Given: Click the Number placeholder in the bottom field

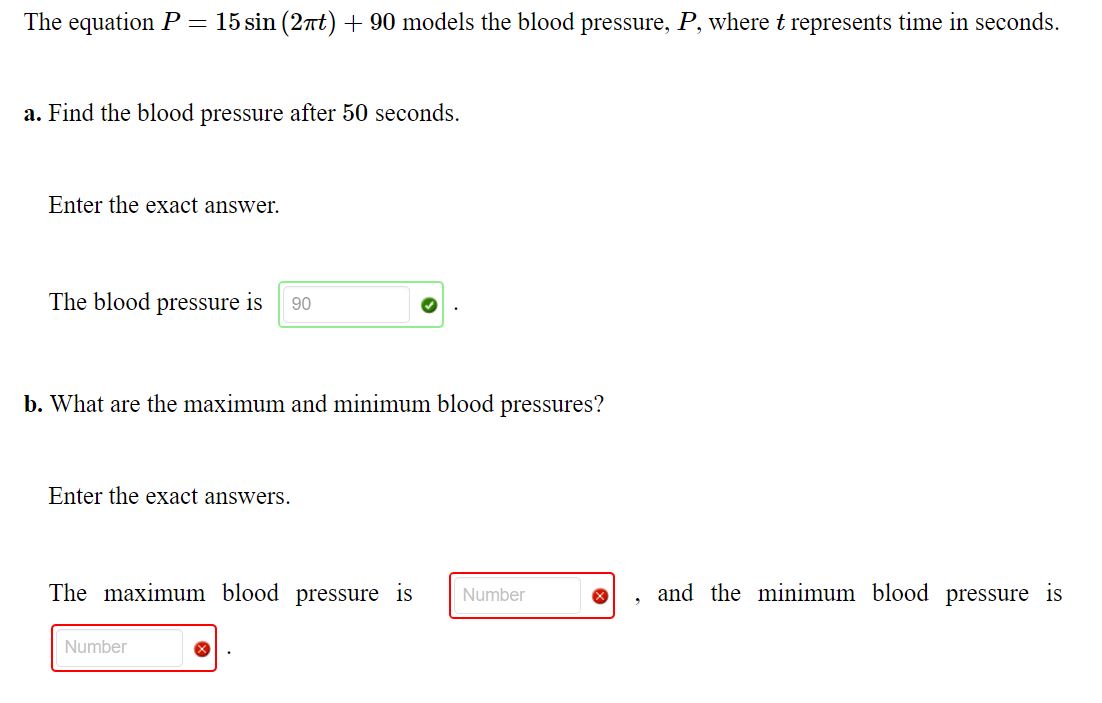Looking at the screenshot, I should tap(95, 648).
